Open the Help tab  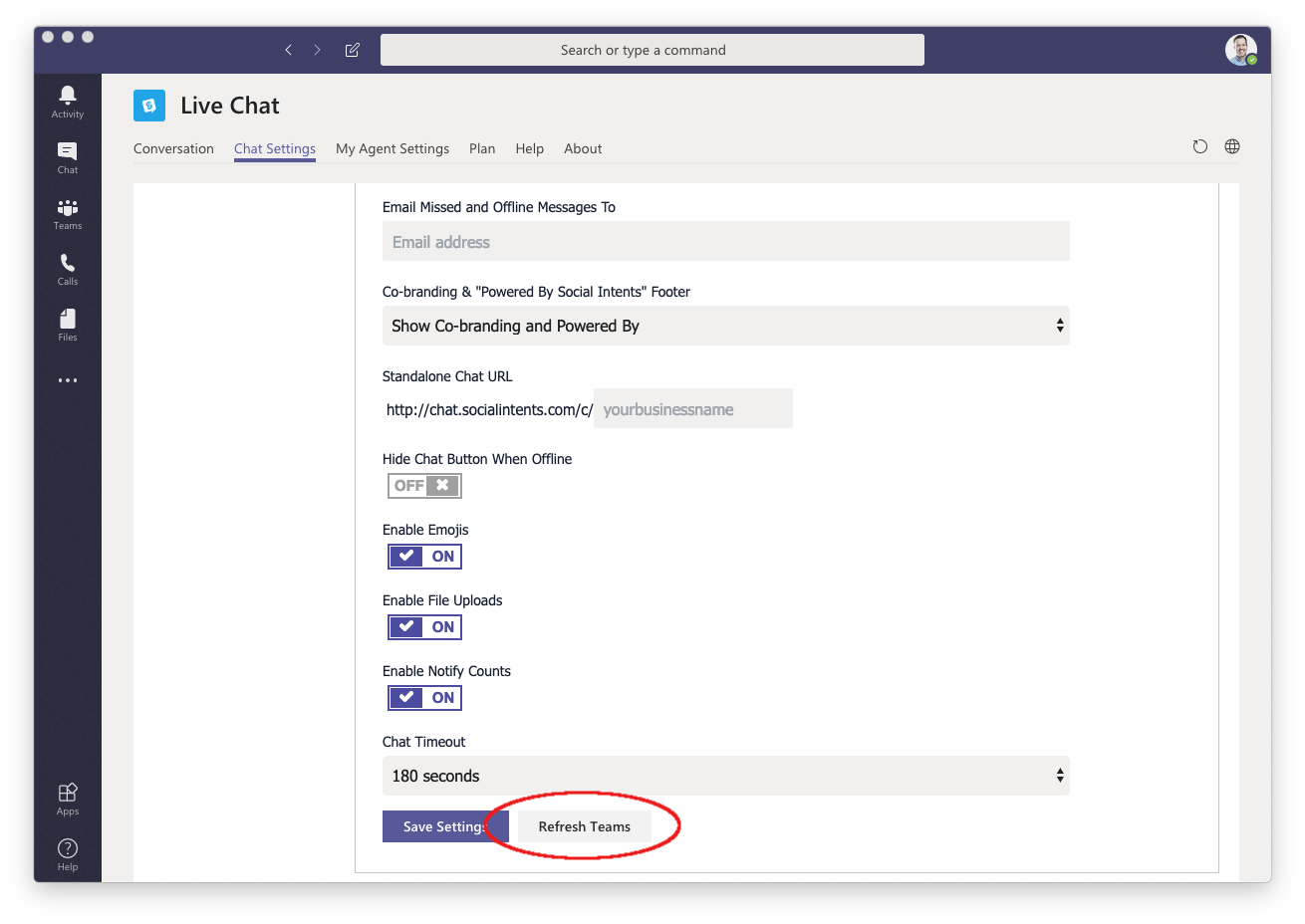click(530, 148)
